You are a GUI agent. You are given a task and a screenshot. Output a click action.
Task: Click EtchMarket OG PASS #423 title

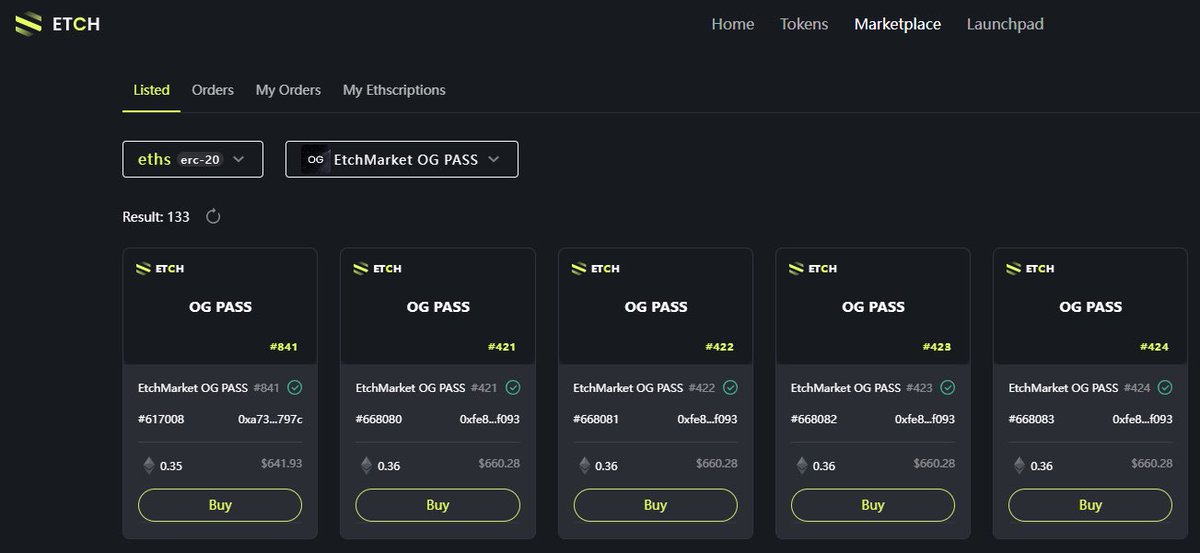[x=862, y=387]
